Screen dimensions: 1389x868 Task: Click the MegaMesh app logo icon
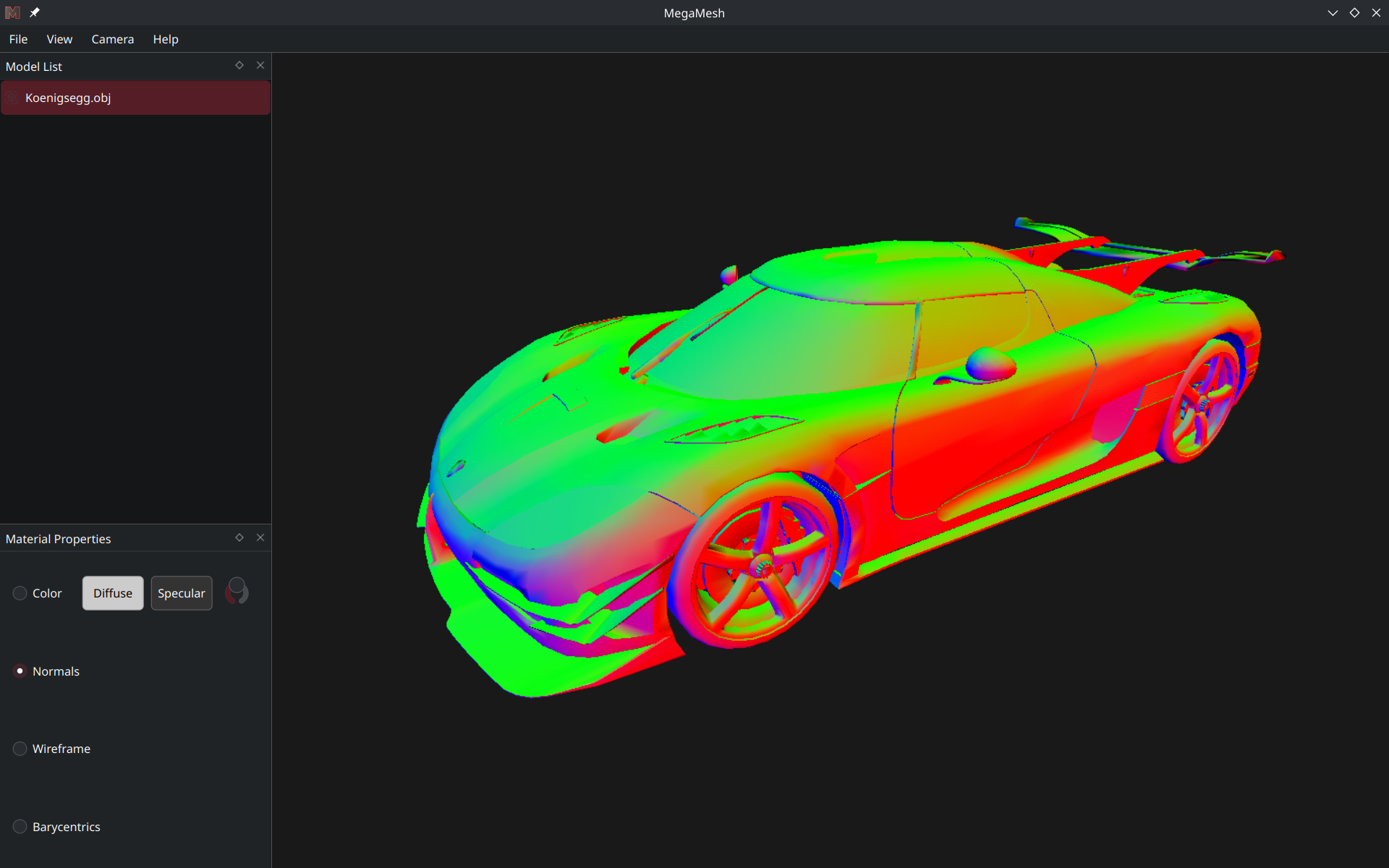(12, 12)
